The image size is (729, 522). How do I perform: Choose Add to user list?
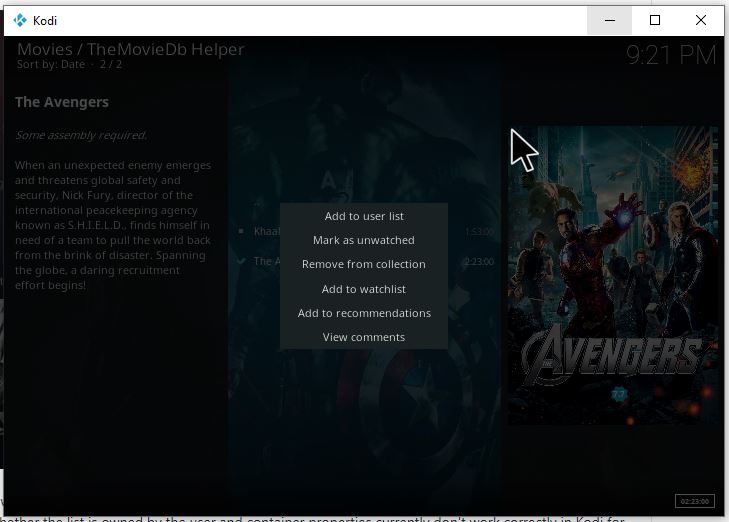364,216
